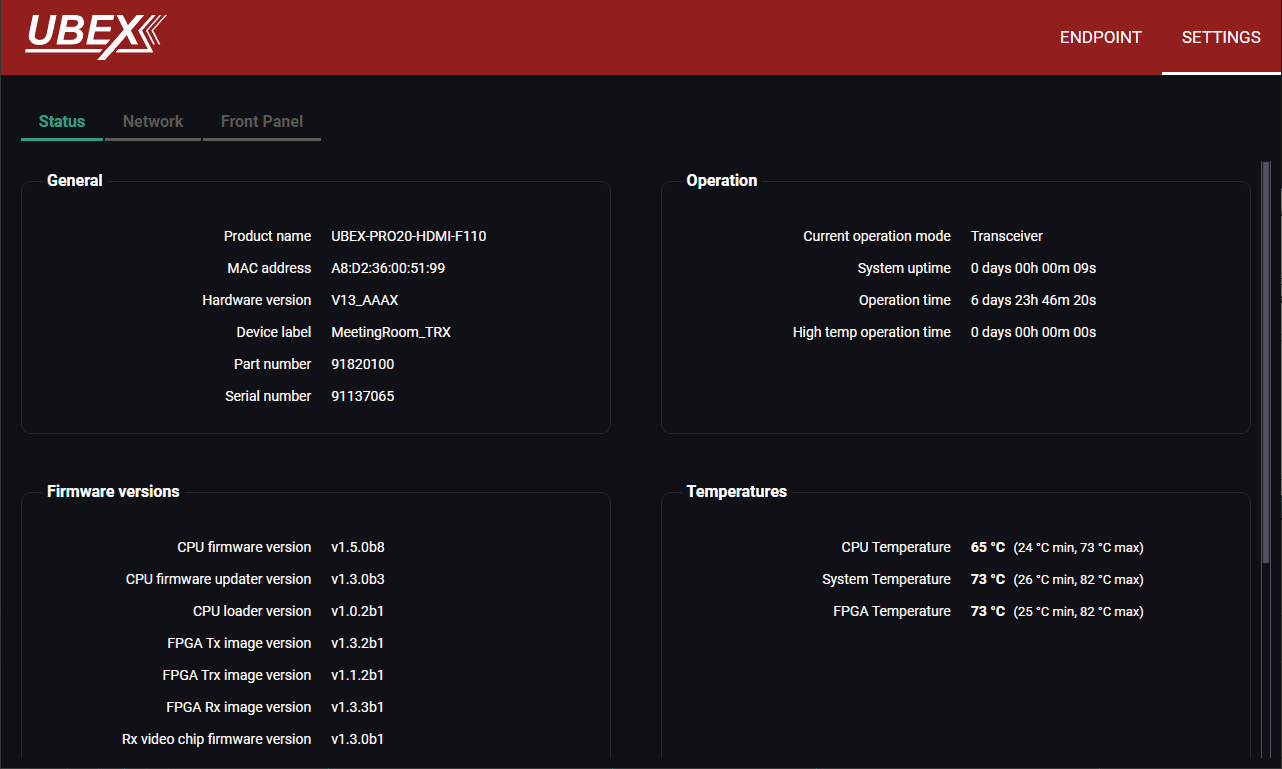Click the FPGA Temperature label

click(892, 611)
